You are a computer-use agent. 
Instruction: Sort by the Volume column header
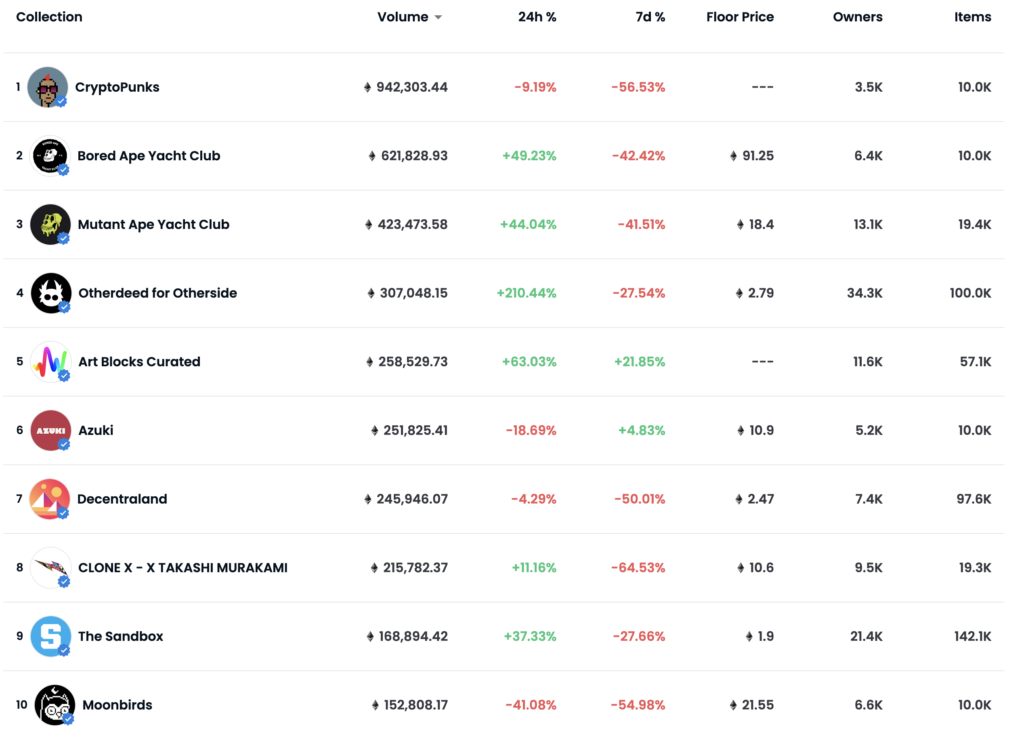point(403,17)
